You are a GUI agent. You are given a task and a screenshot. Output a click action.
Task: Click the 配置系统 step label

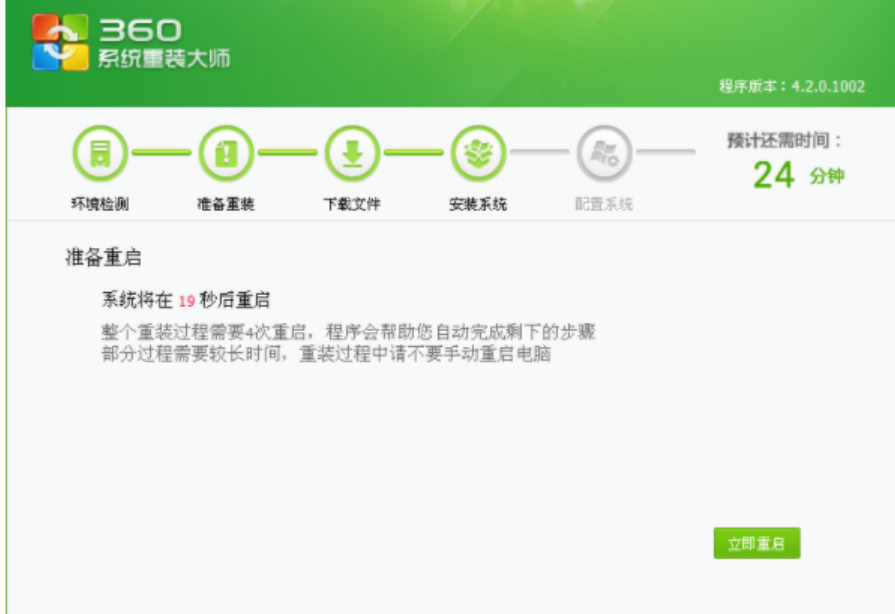coord(604,204)
